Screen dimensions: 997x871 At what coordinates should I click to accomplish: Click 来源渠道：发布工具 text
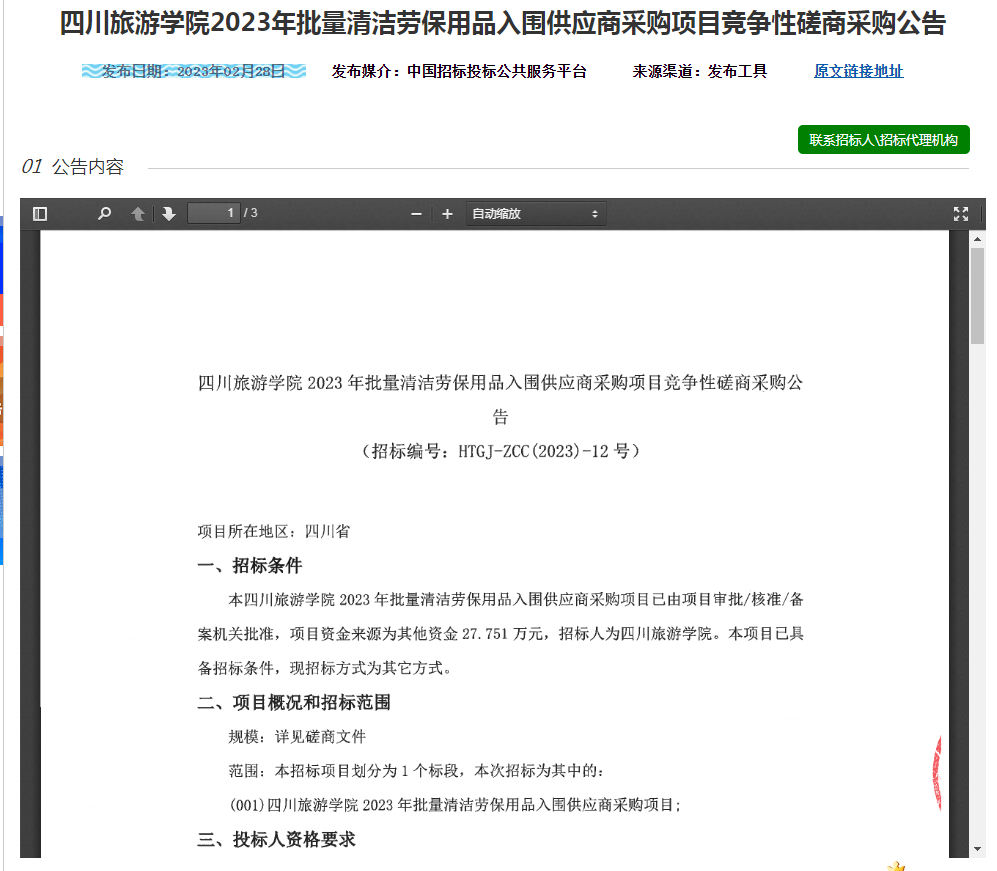point(699,71)
